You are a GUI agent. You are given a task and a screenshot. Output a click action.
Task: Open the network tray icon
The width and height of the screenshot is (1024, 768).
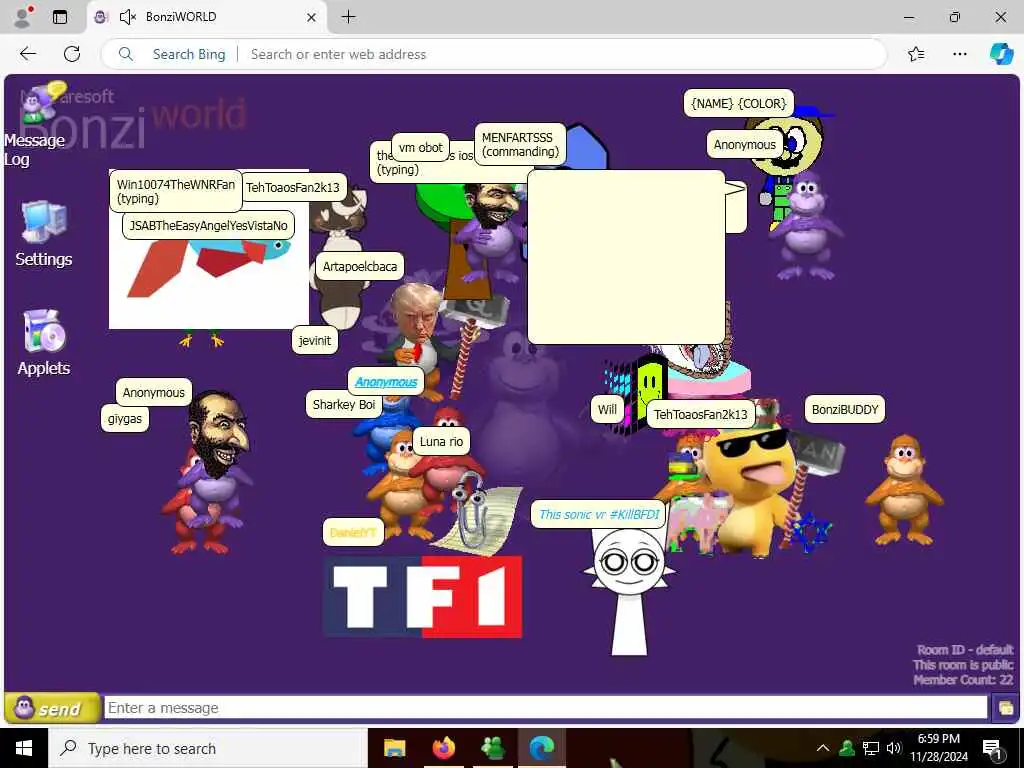click(871, 748)
